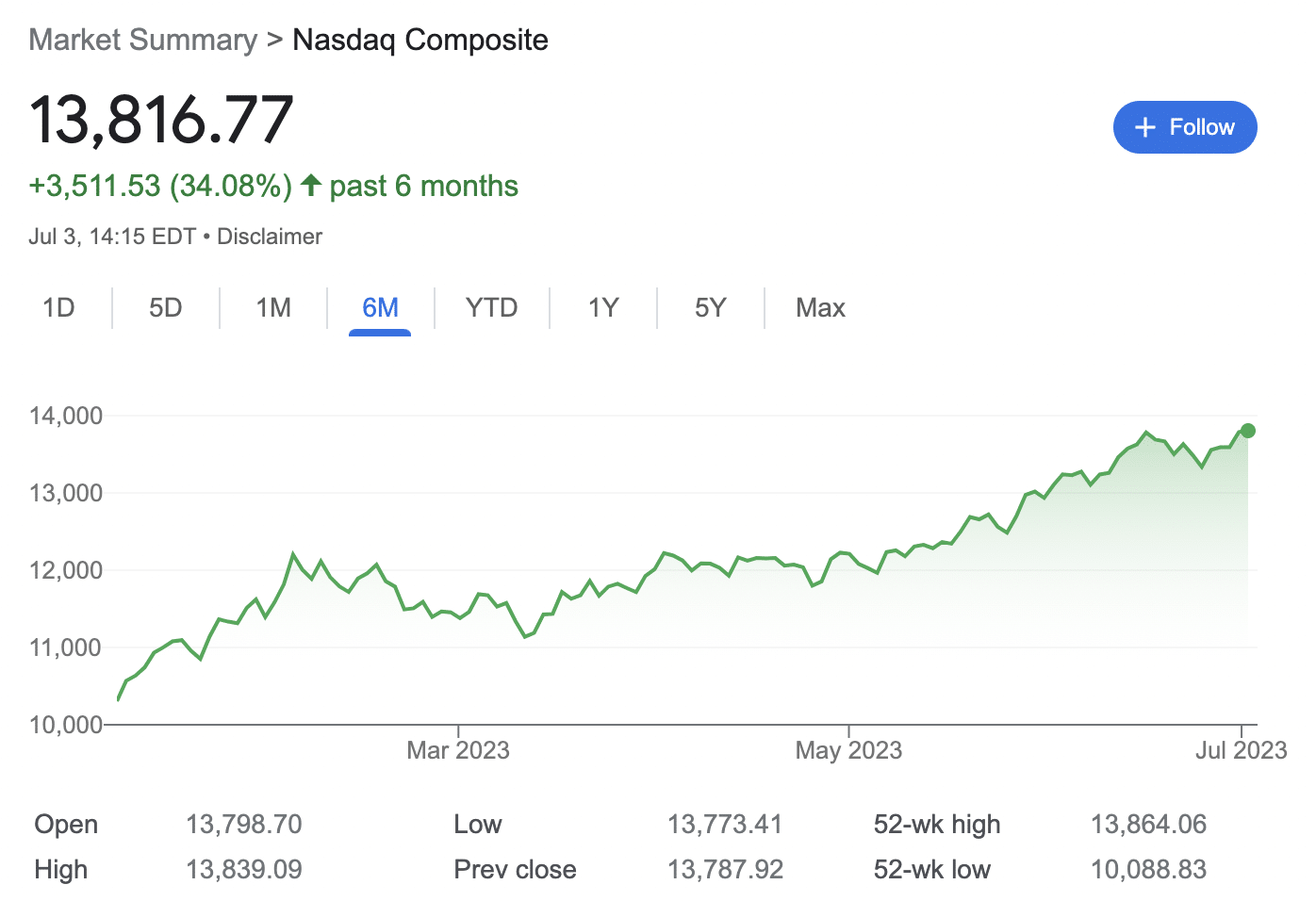This screenshot has height=901, width=1316.
Task: Click the green endpoint dot on the chart
Action: coord(1248,431)
